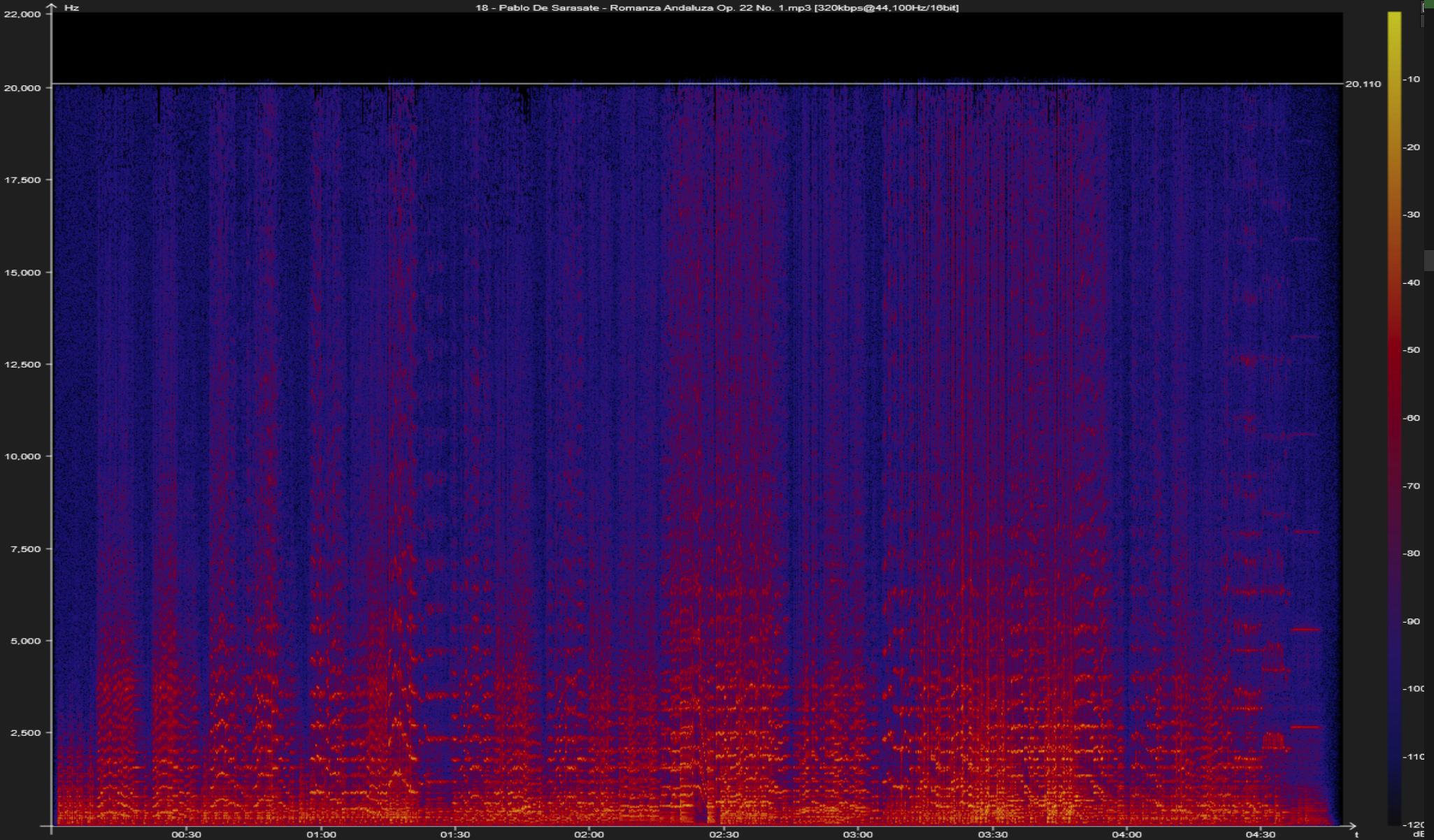The width and height of the screenshot is (1434, 840).
Task: Click the 04:30 time axis marker
Action: pyautogui.click(x=1261, y=834)
